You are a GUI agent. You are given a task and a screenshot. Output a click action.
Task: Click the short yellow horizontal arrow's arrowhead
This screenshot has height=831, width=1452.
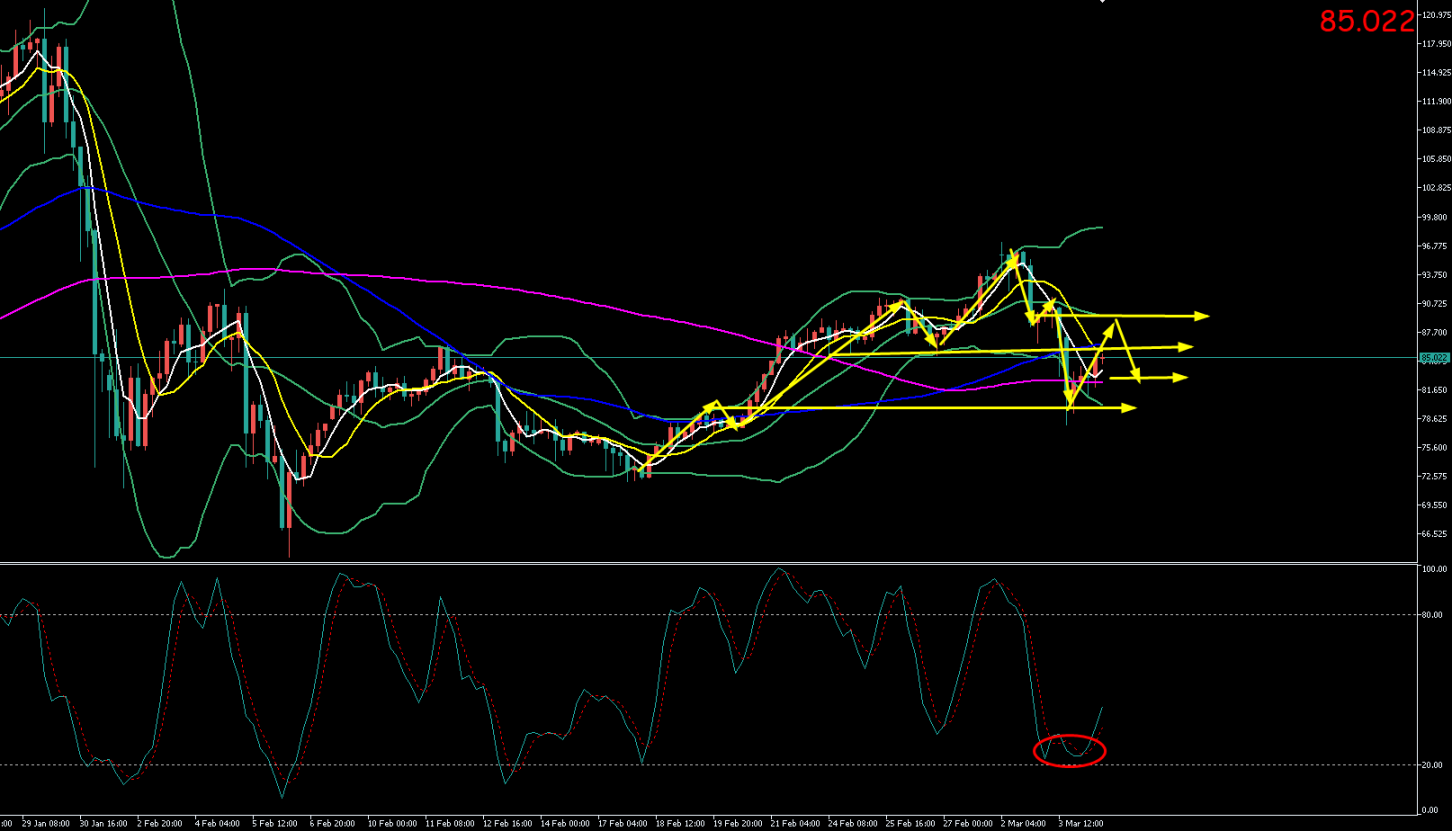1180,377
